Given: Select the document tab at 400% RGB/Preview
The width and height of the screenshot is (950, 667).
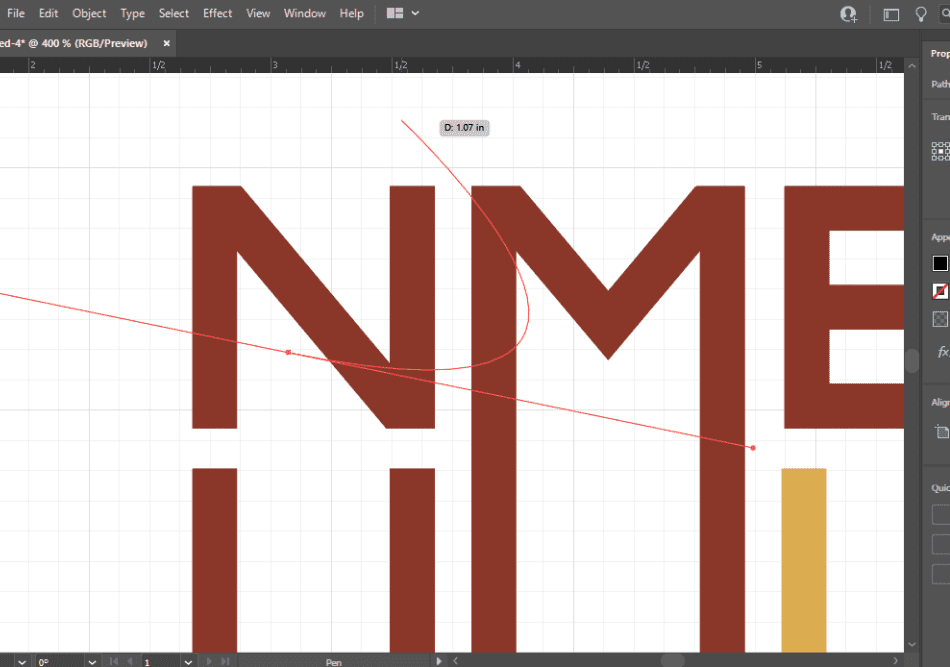Looking at the screenshot, I should point(74,43).
